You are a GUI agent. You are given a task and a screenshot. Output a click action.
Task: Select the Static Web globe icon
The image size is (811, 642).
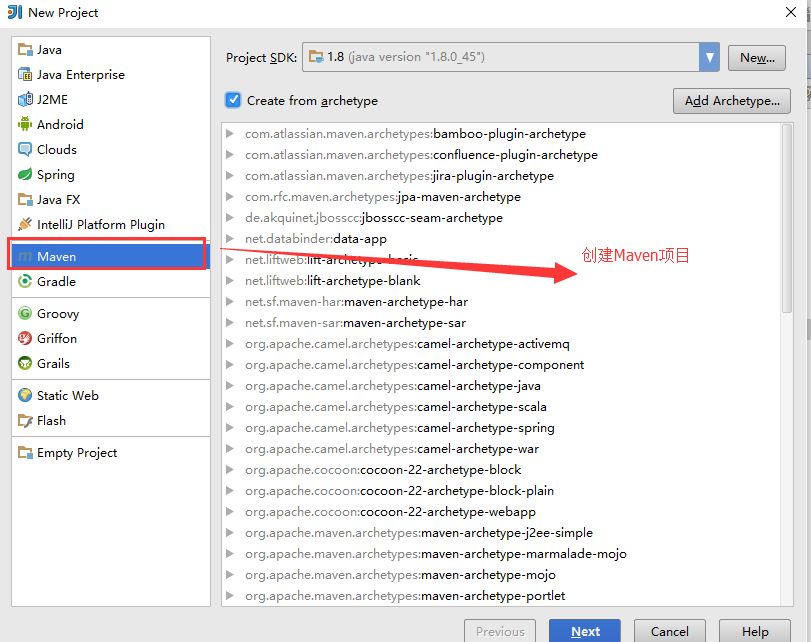pyautogui.click(x=25, y=395)
